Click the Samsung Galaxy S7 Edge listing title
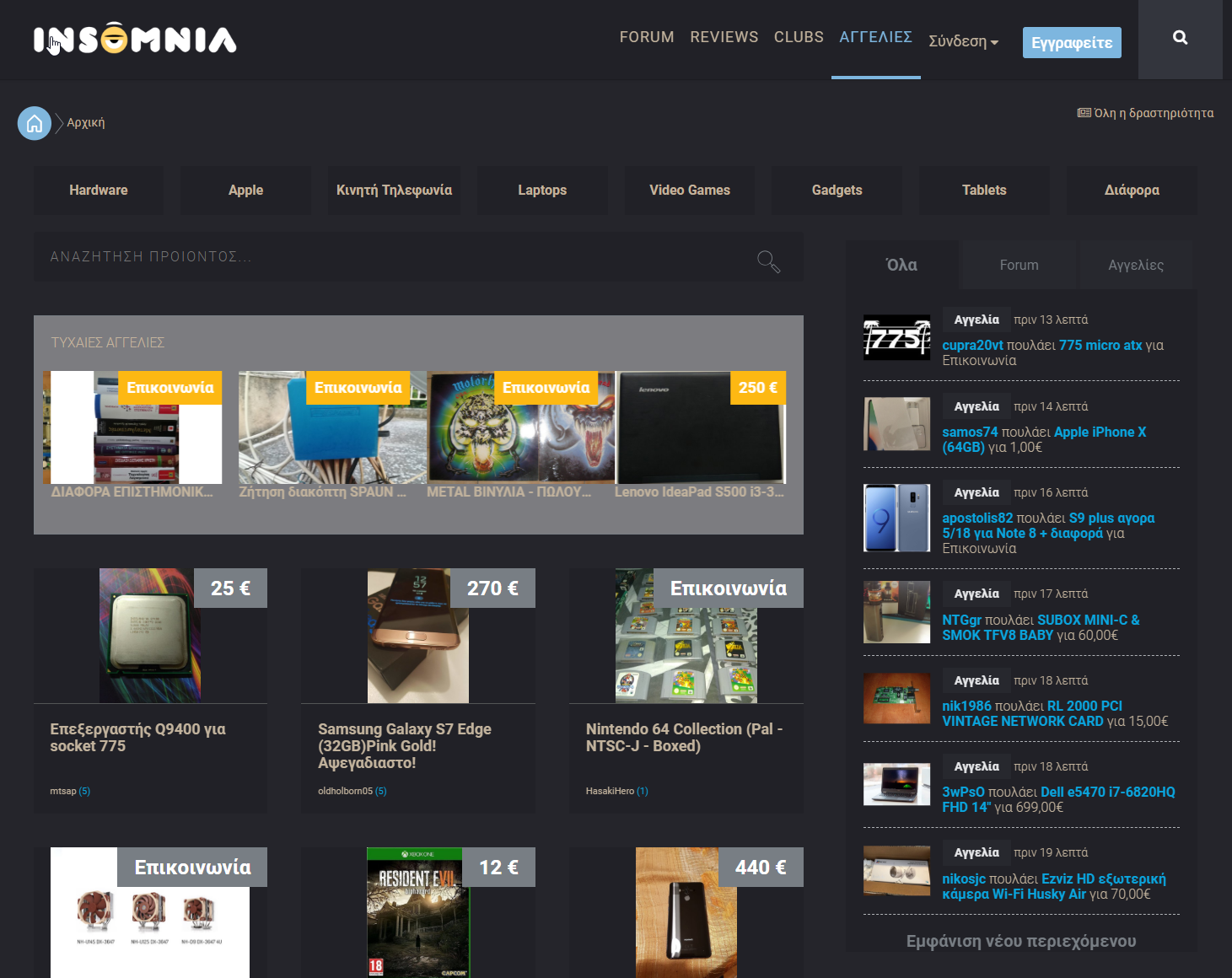Image resolution: width=1232 pixels, height=978 pixels. point(405,745)
